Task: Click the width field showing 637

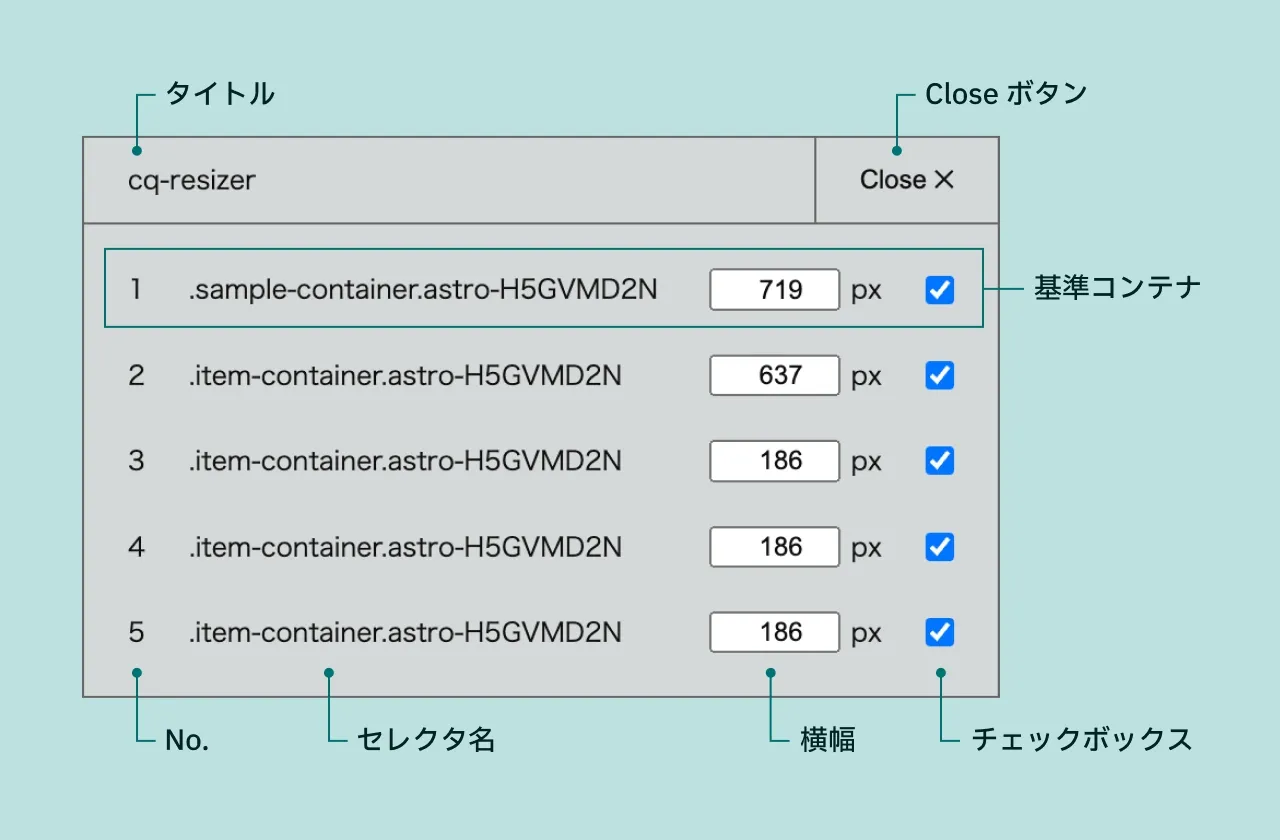Action: [774, 375]
